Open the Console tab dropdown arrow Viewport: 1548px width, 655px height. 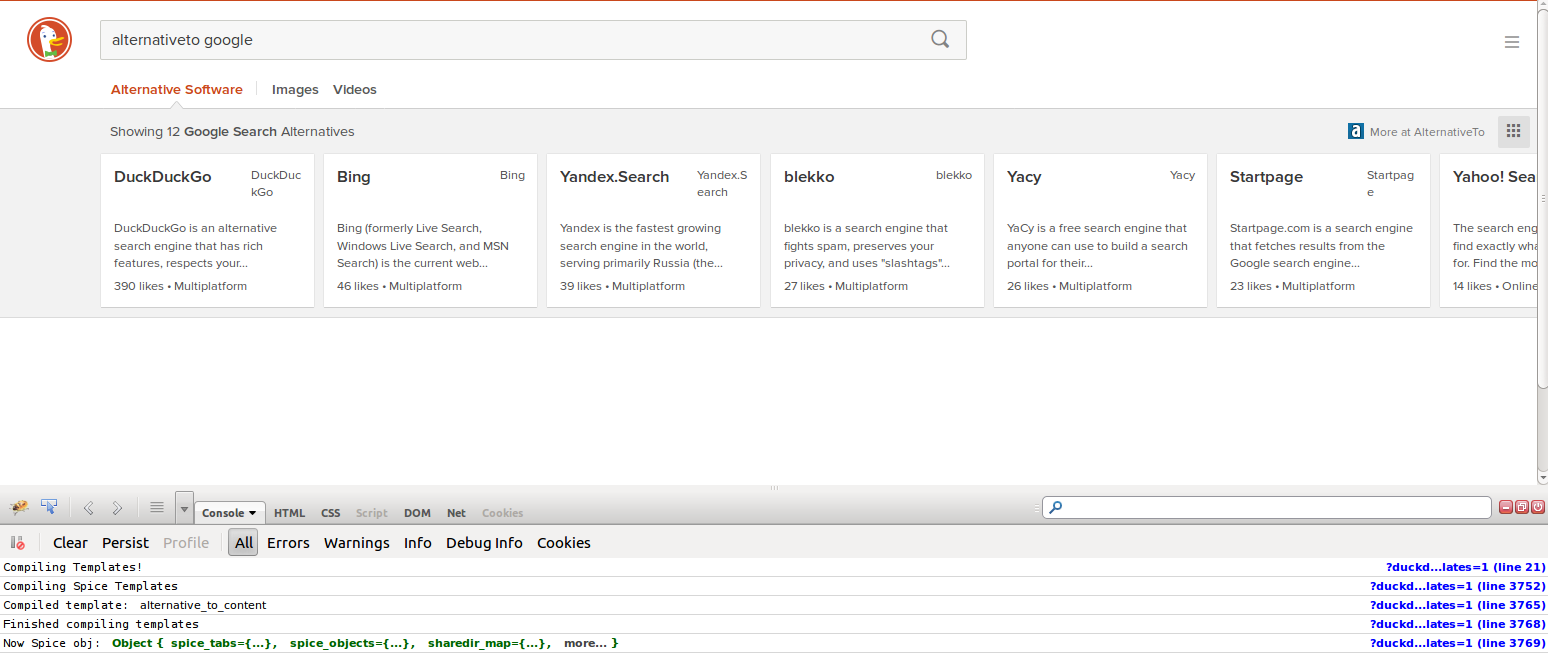pyautogui.click(x=253, y=513)
